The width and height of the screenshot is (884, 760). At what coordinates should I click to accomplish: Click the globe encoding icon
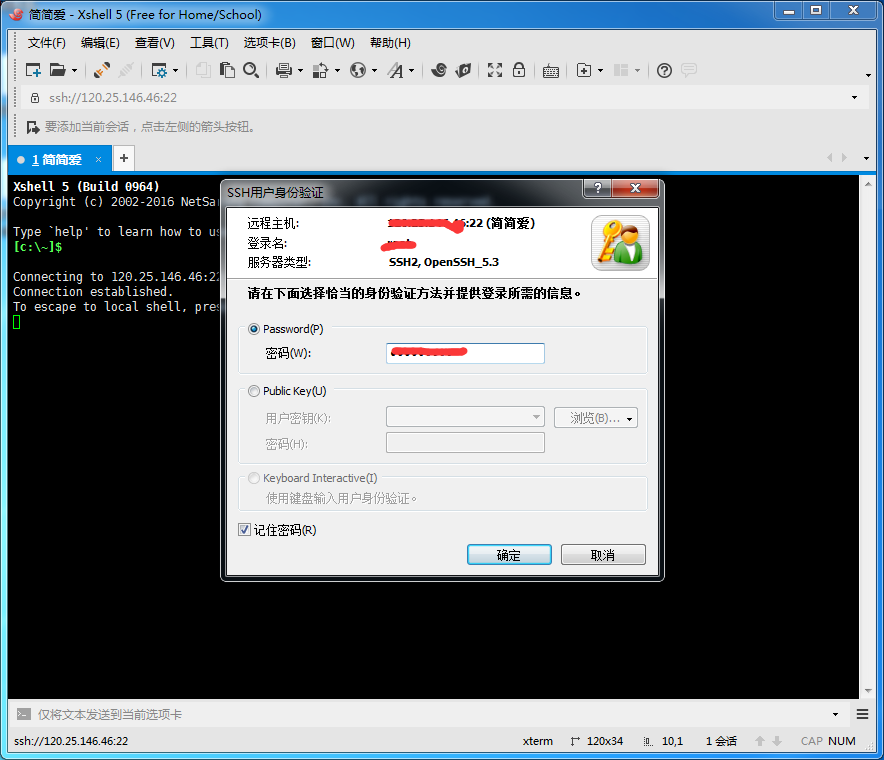pos(358,70)
